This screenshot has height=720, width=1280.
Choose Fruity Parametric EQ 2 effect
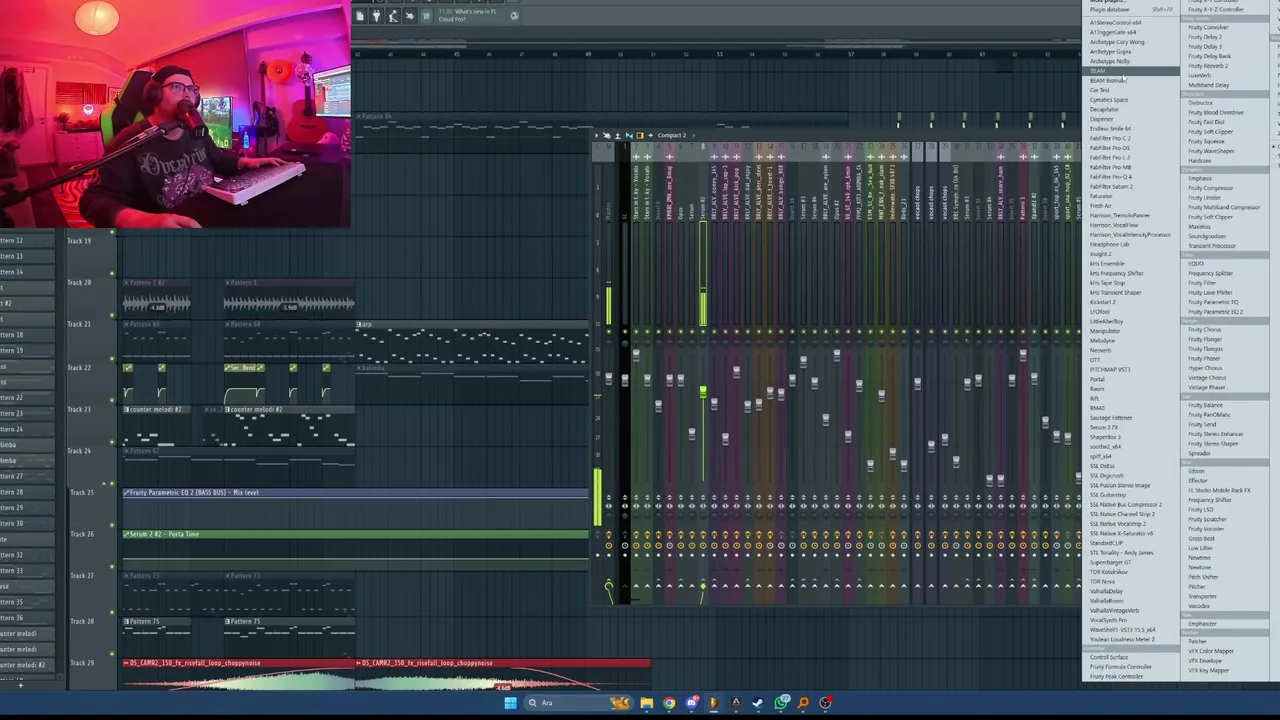point(1215,312)
